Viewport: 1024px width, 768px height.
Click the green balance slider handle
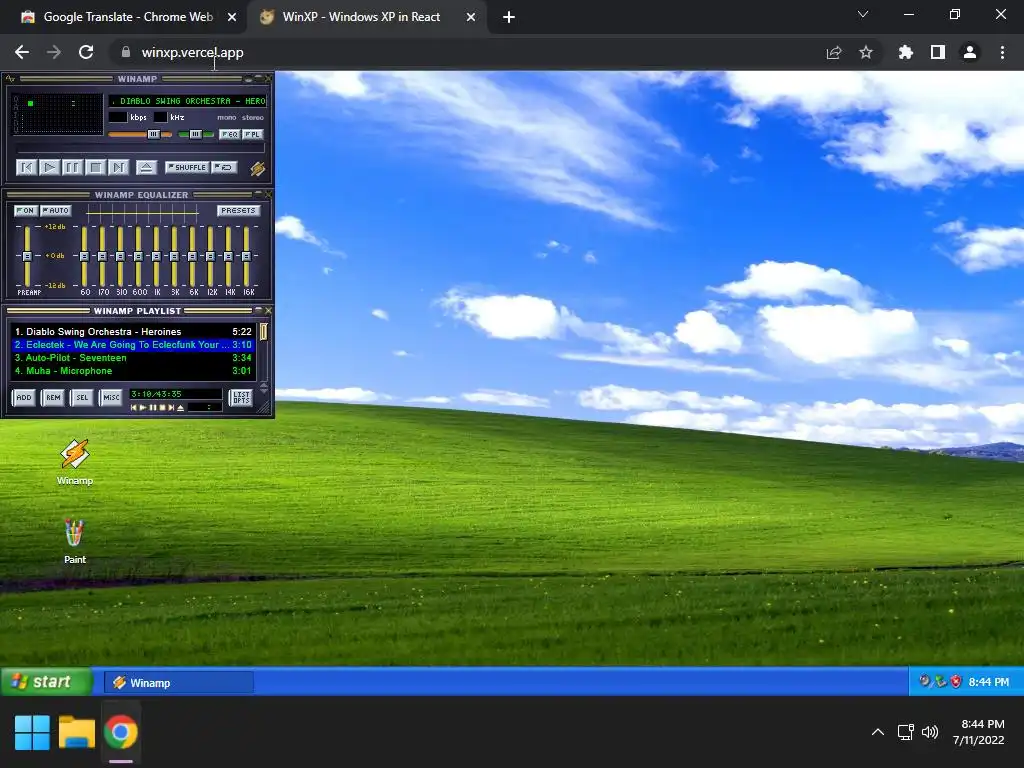tap(195, 134)
